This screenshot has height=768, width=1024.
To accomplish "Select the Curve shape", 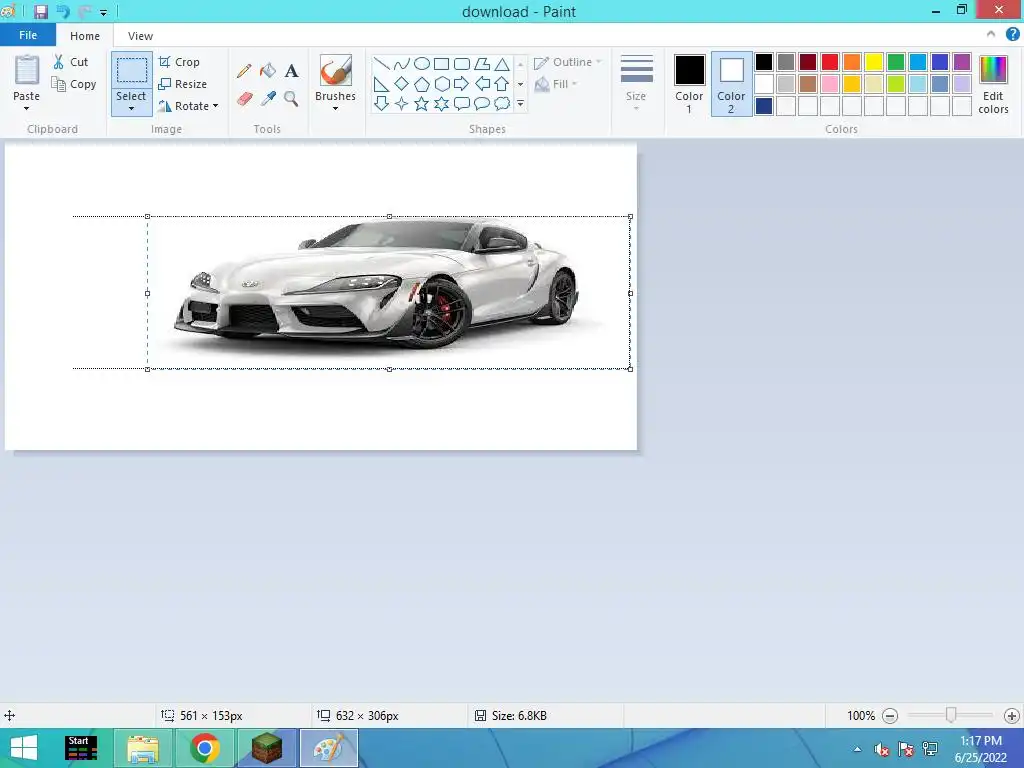I will (402, 64).
